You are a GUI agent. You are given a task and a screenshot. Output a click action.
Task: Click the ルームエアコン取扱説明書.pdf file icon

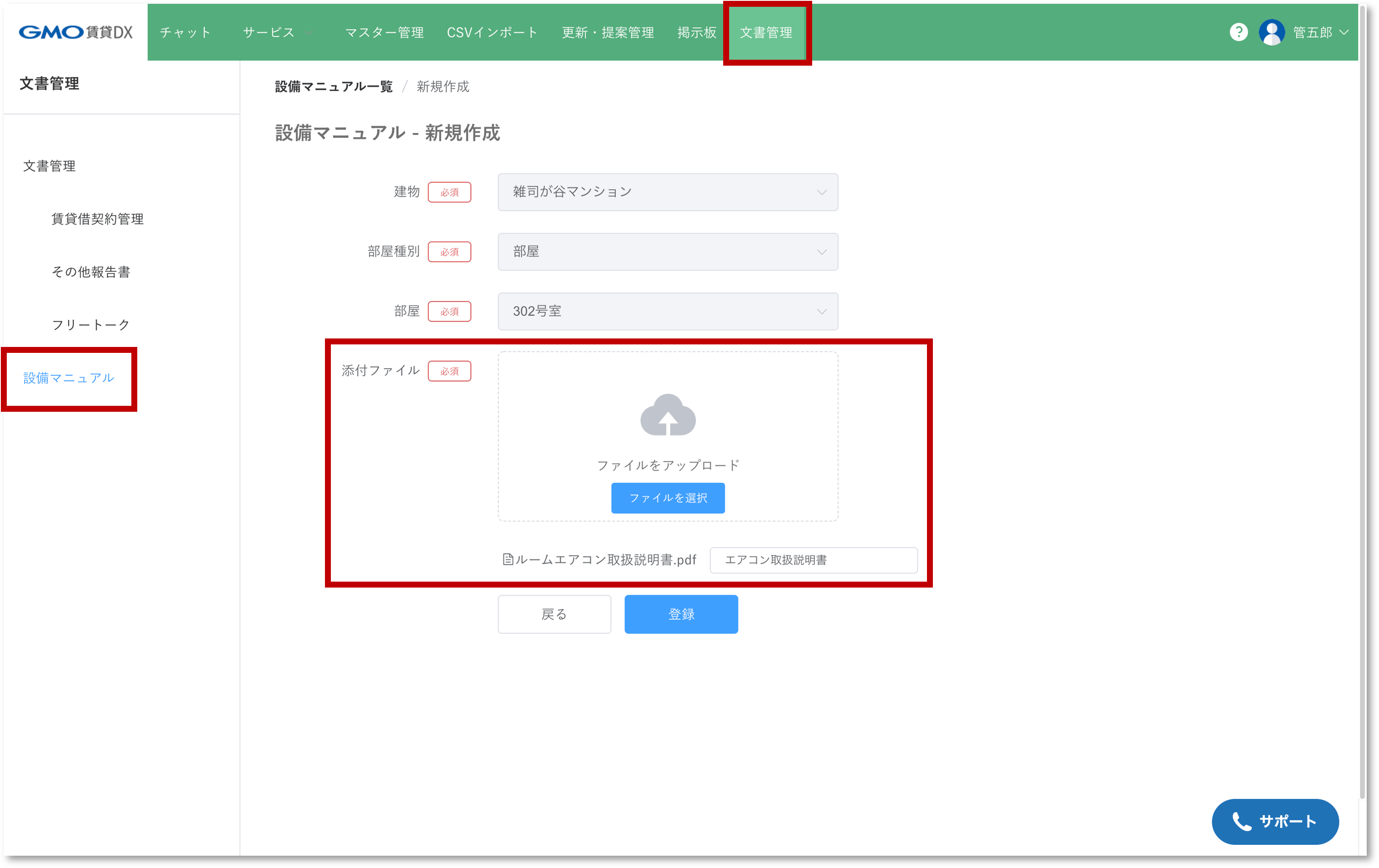[x=508, y=559]
